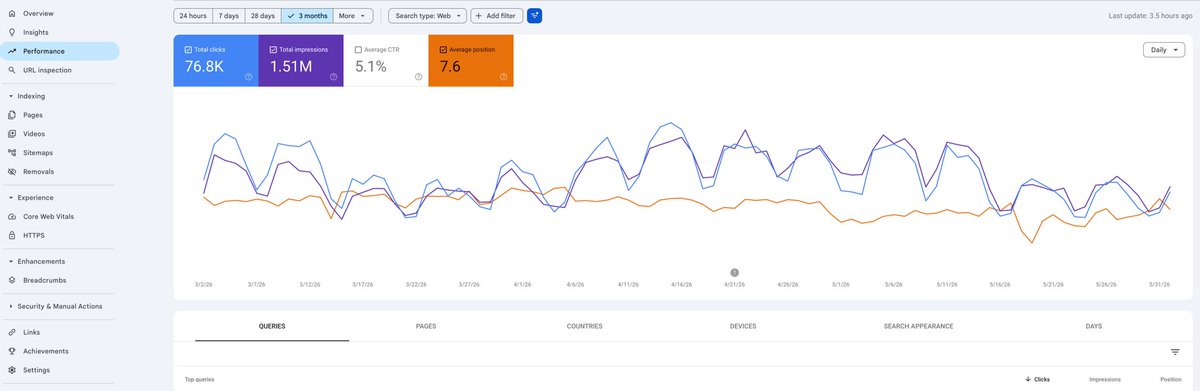Open the HTTPS lock icon

[11, 235]
